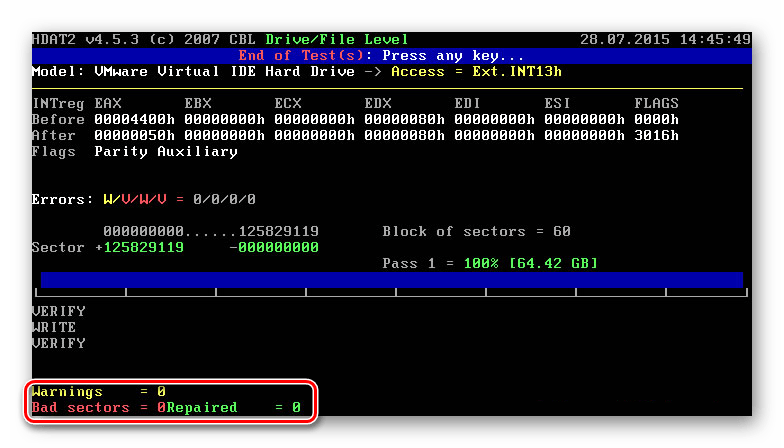Click the errors count '0/0/0/0'
This screenshot has height=448, width=784.
(224, 200)
